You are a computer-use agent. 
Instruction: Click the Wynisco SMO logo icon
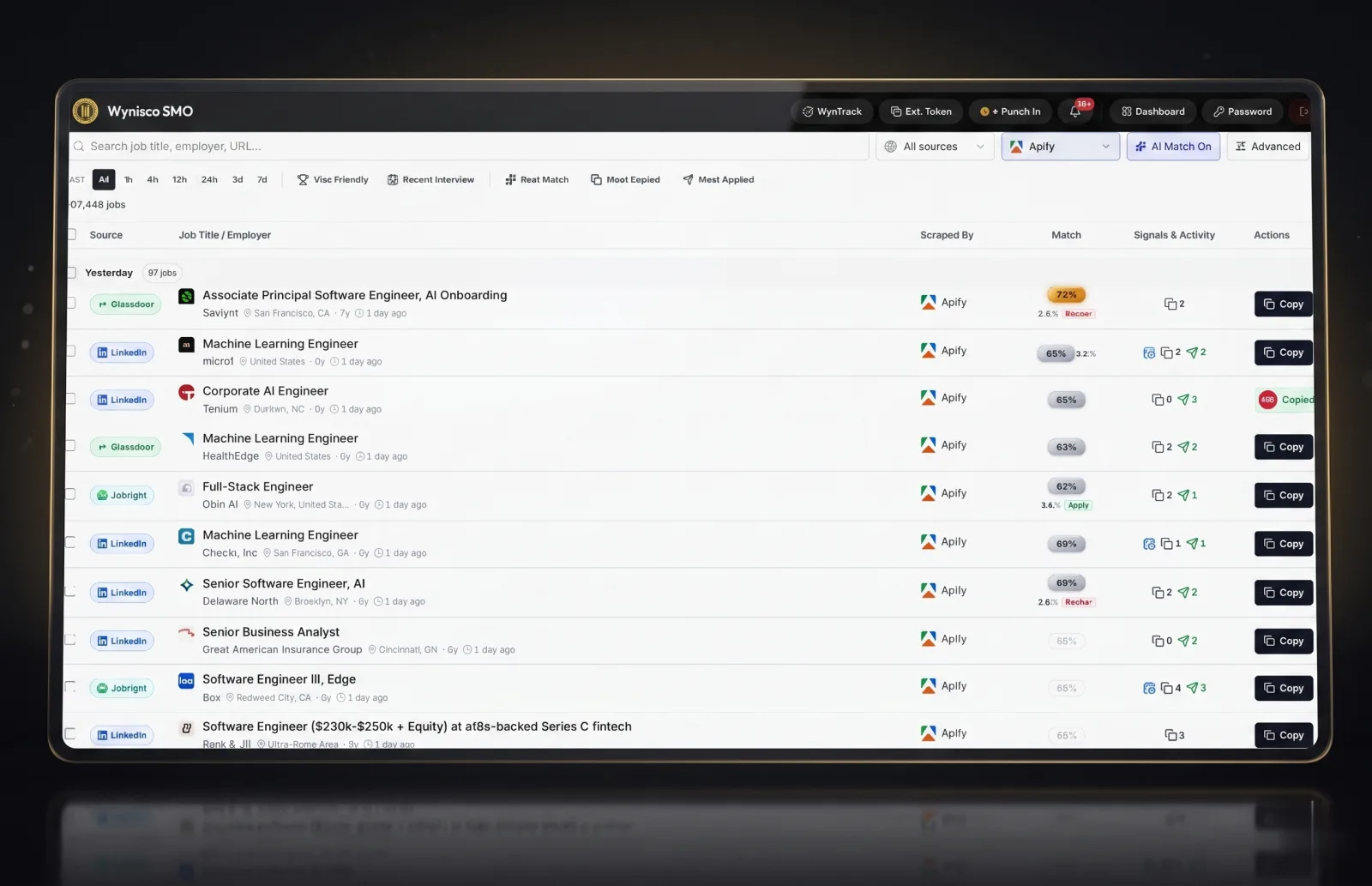[85, 111]
